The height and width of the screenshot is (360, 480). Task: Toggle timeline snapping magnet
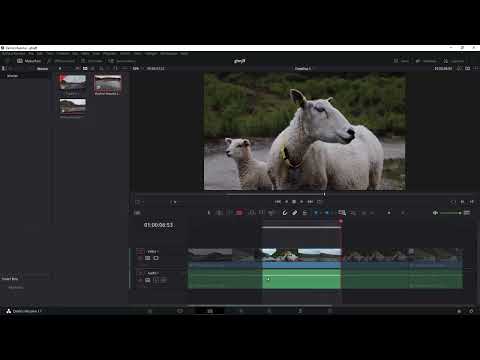[x=285, y=213]
